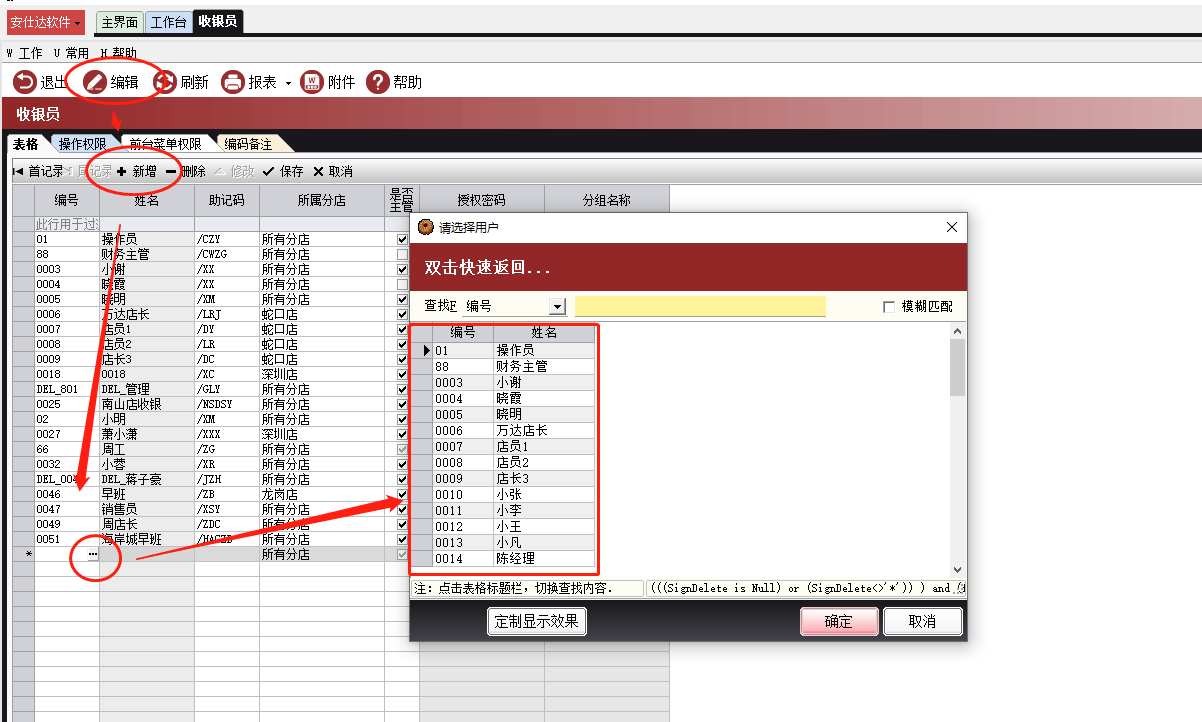Toggle 是否主管 checkbox for 南山店收银 row

tap(402, 405)
